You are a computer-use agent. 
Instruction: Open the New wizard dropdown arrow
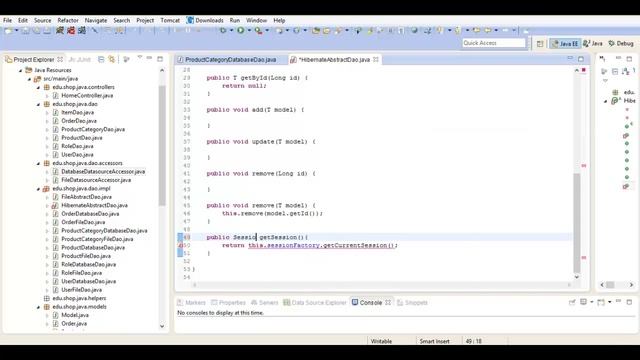click(16, 30)
